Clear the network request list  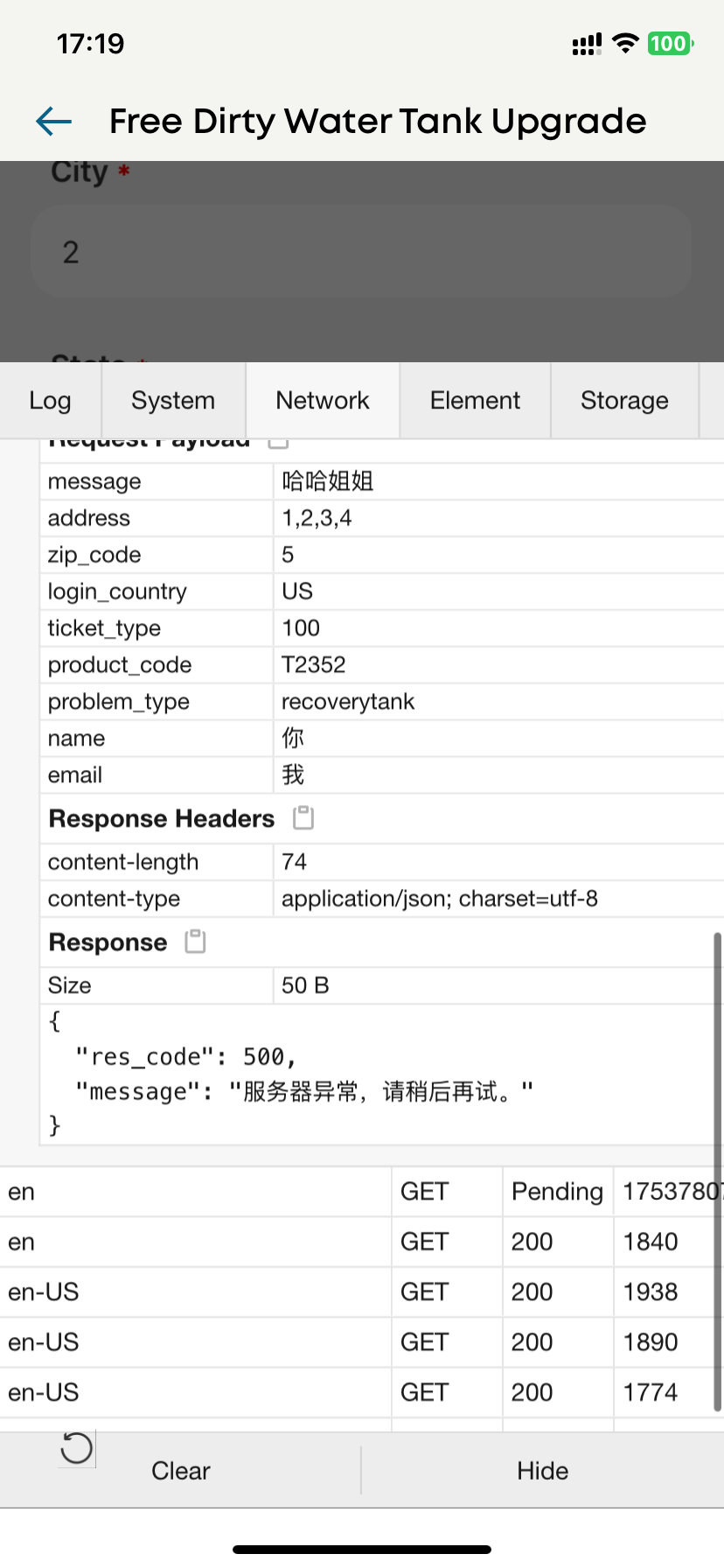181,1471
